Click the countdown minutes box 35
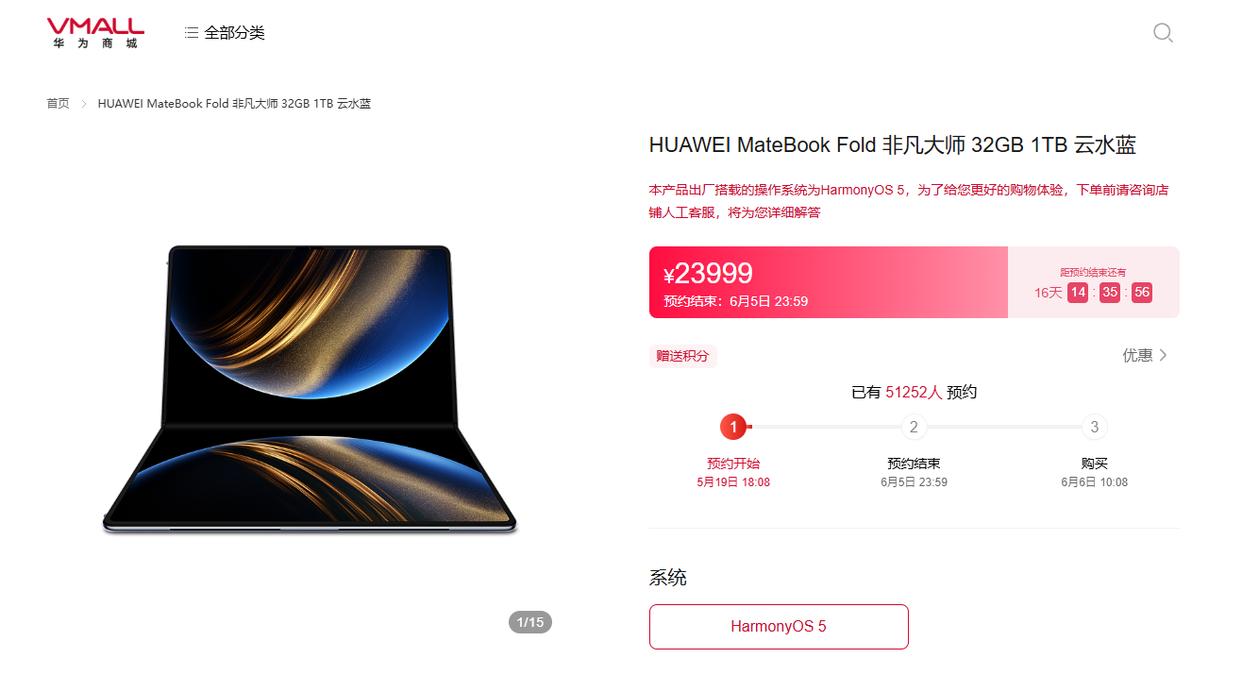The image size is (1242, 675). 1109,292
